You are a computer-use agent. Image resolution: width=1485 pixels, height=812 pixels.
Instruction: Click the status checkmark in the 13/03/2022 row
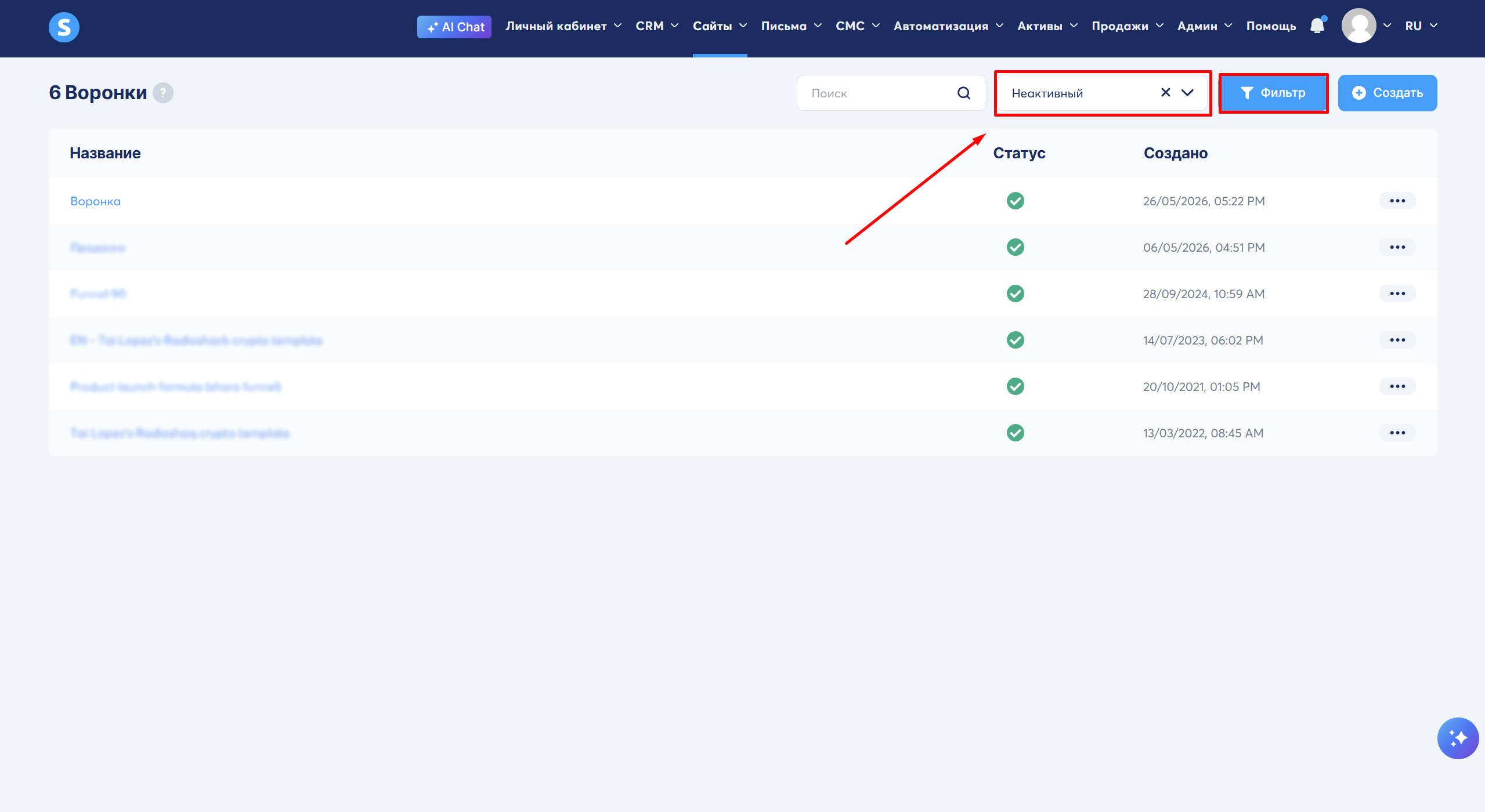pos(1015,433)
